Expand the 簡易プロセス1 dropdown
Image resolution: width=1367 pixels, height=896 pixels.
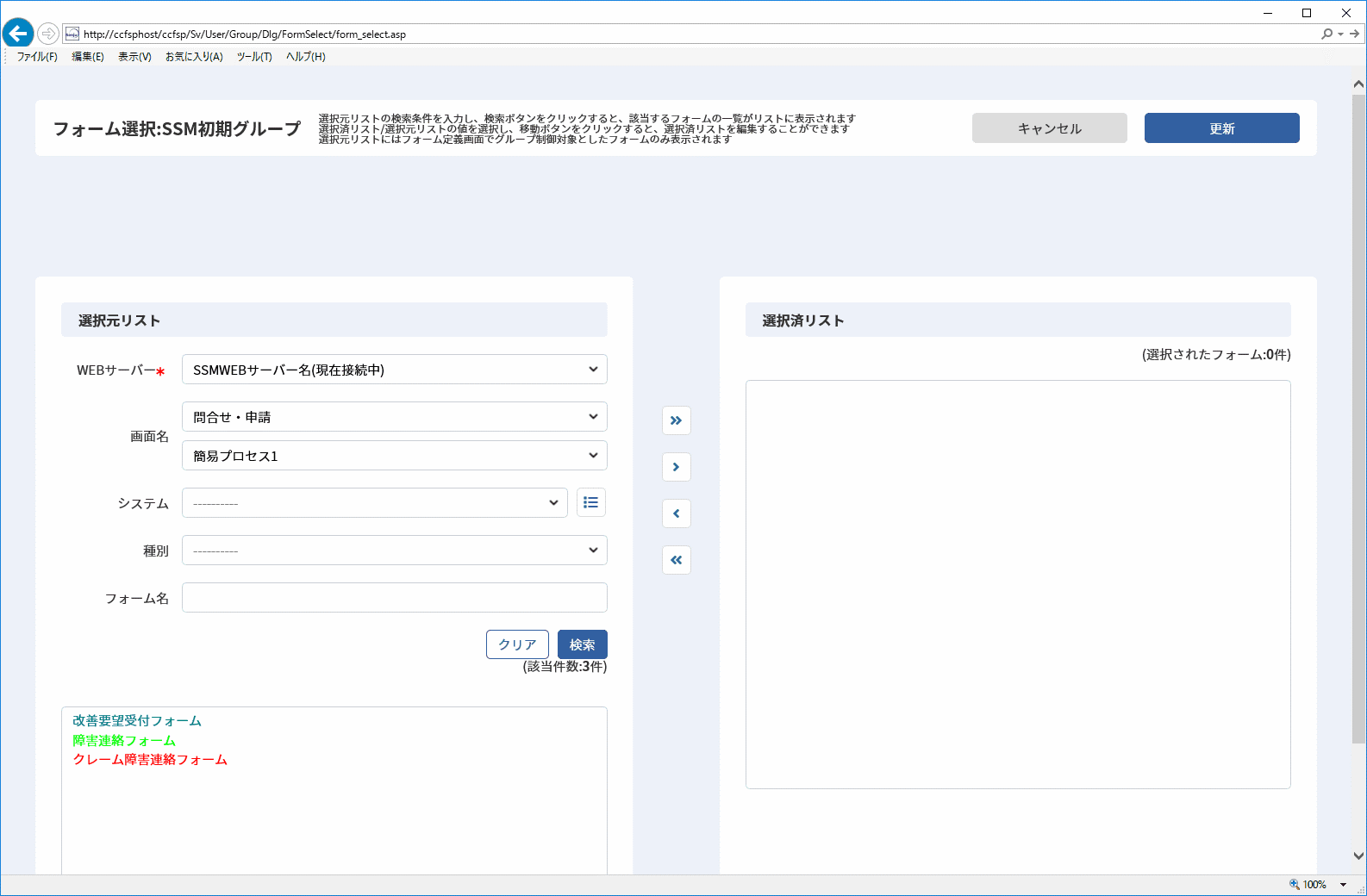395,456
